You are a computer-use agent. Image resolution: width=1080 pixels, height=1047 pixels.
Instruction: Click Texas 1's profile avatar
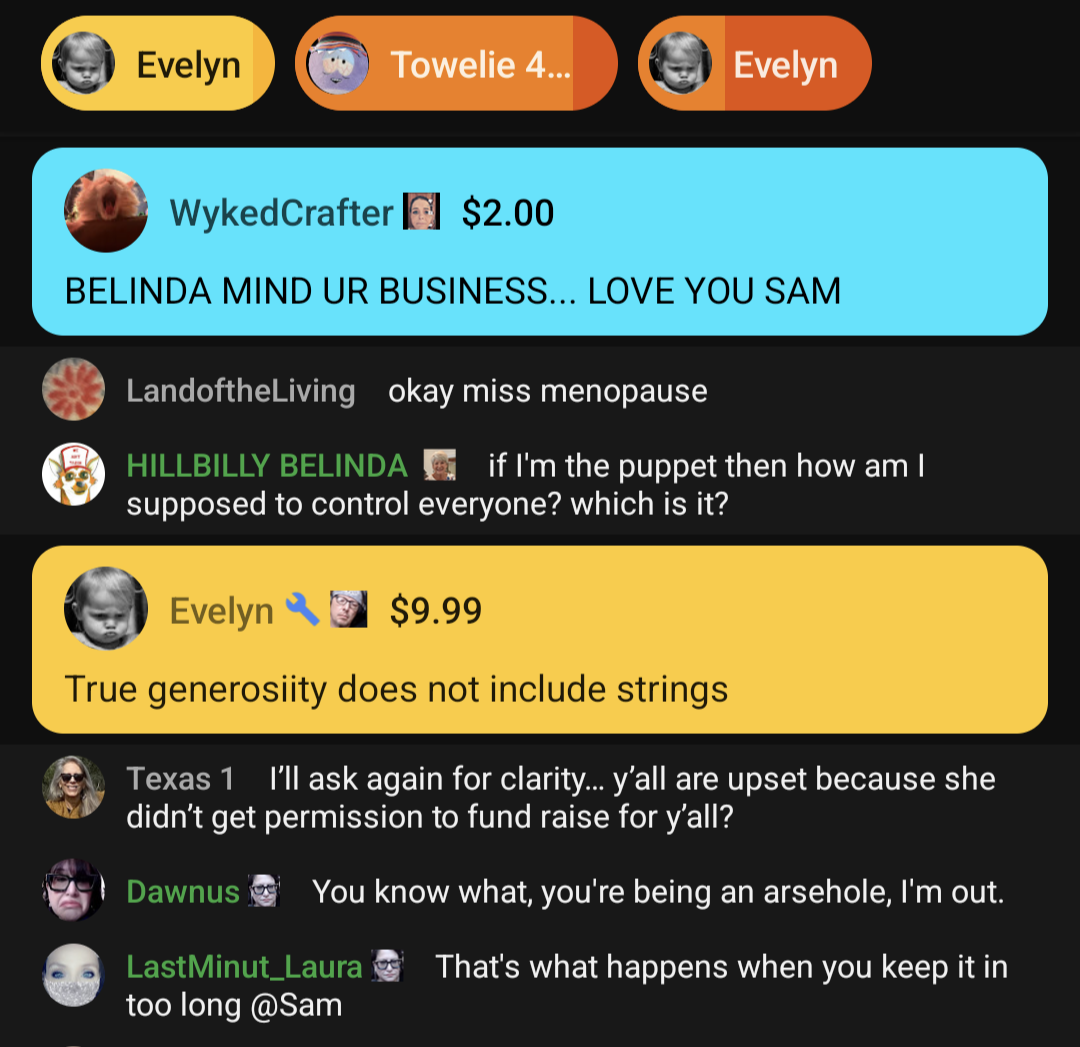click(74, 787)
